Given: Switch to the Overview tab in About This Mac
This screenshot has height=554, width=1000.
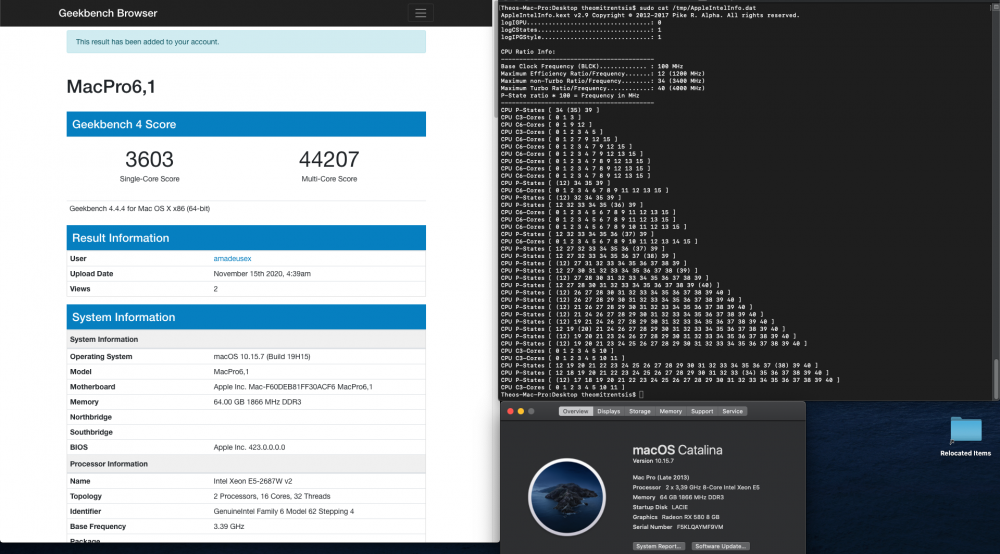Looking at the screenshot, I should (x=575, y=411).
